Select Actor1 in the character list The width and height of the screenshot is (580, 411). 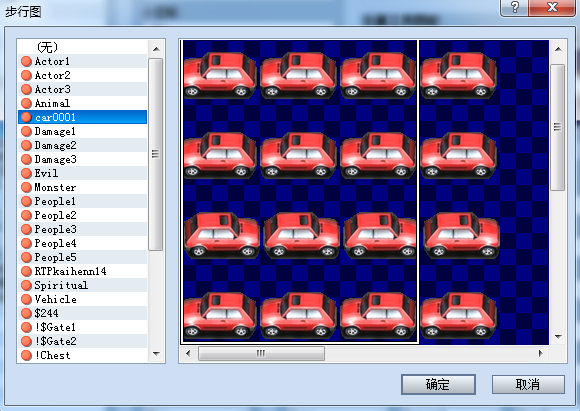click(82, 61)
